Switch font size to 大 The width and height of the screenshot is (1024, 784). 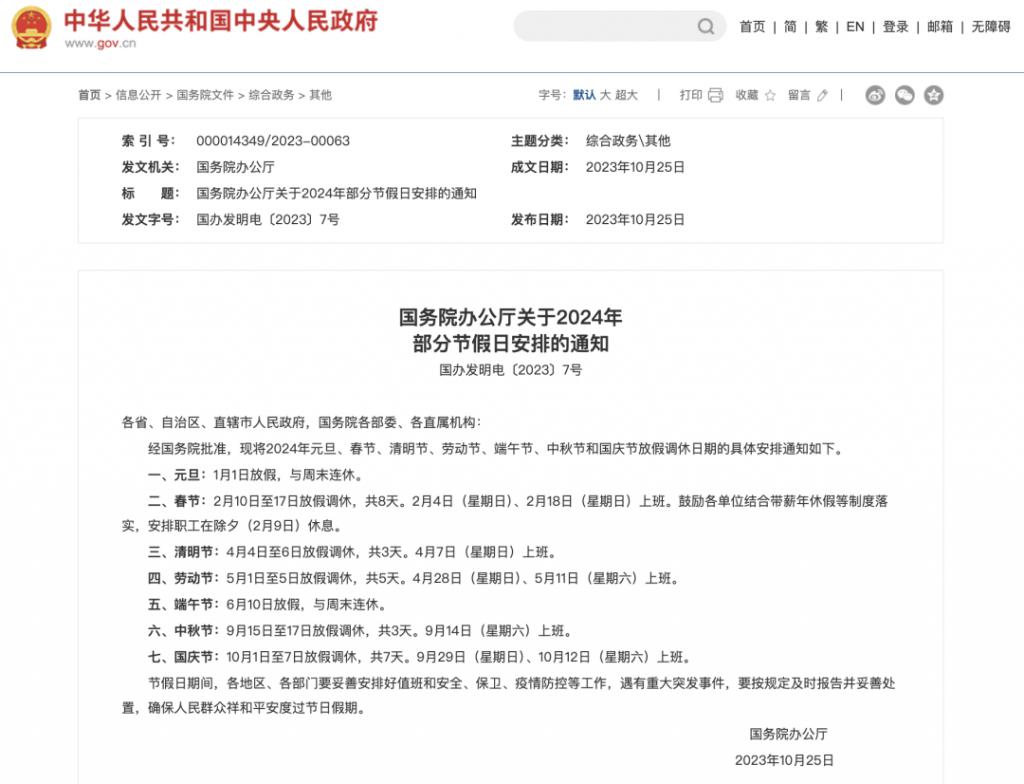[605, 95]
